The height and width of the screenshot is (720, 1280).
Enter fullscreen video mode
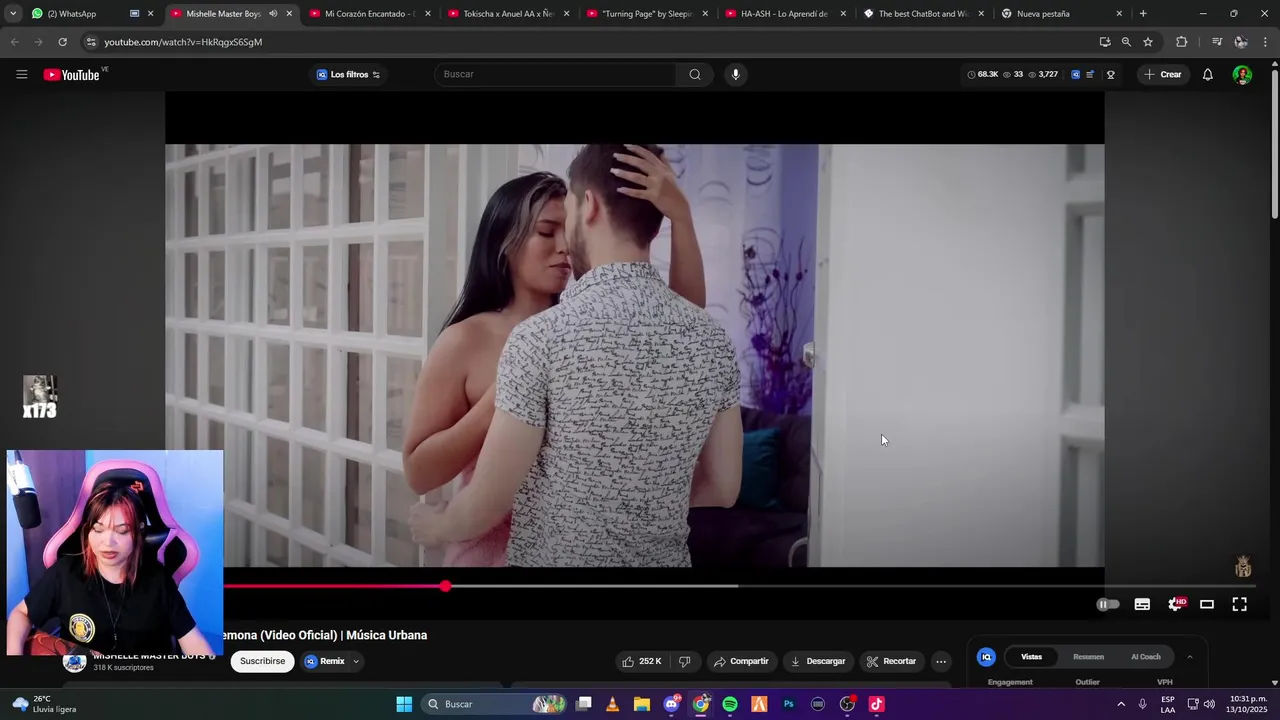coord(1239,604)
